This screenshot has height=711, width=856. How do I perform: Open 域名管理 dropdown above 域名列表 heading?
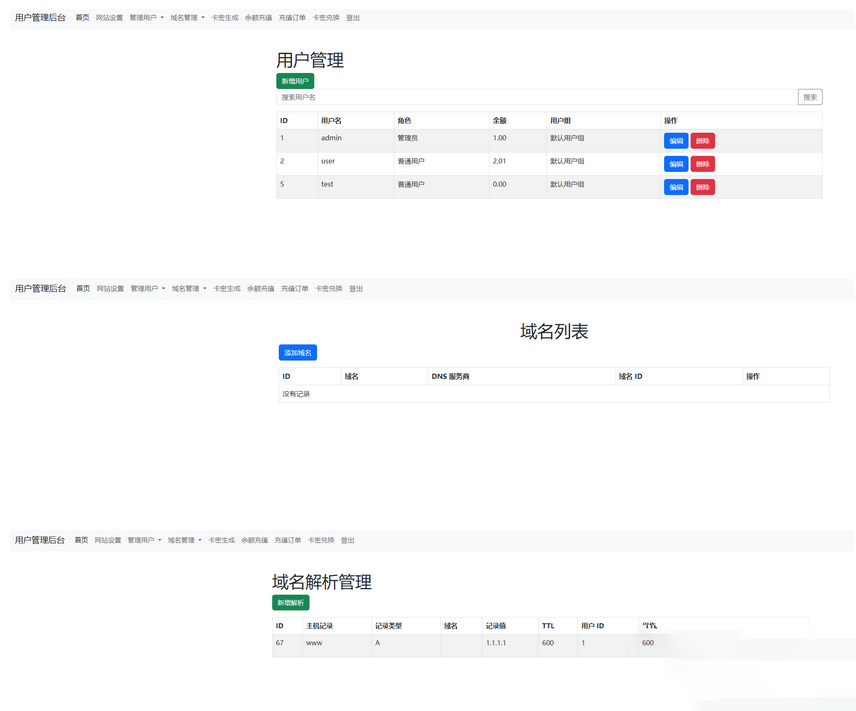click(189, 289)
